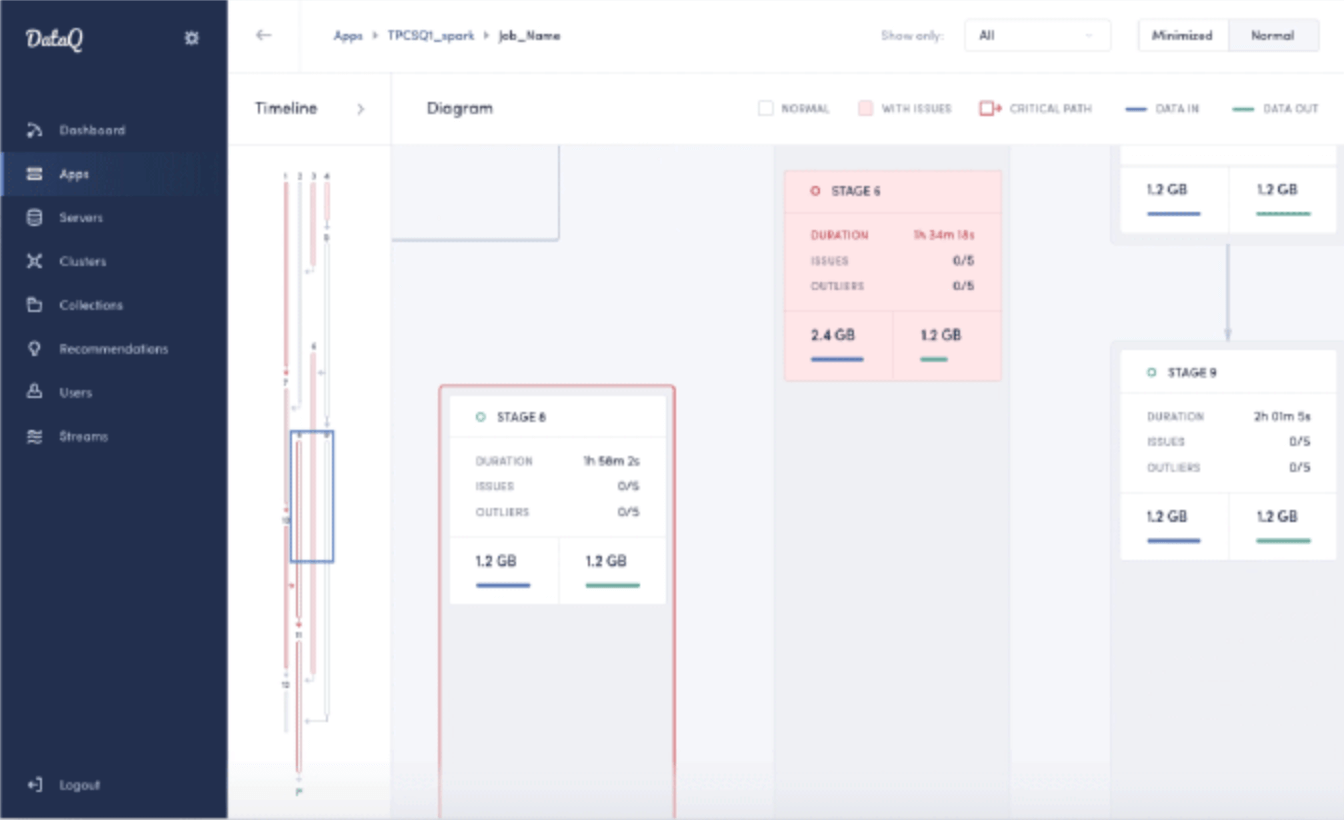Click the Streams icon in sidebar
The image size is (1344, 820).
[35, 437]
